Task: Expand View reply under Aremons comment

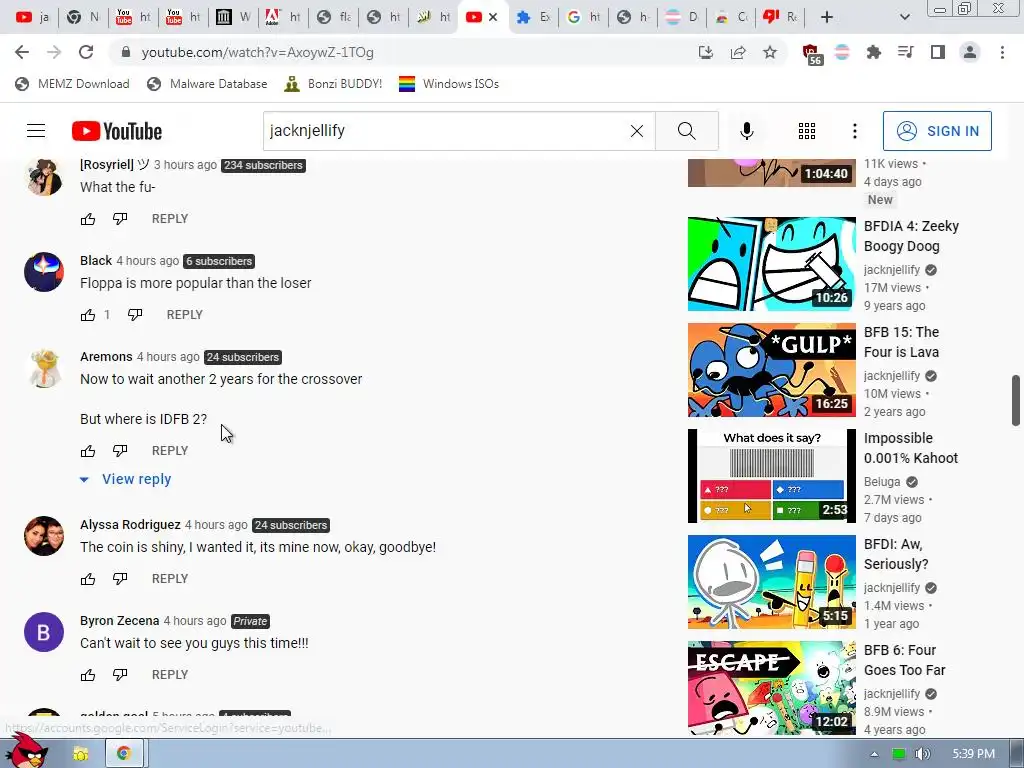Action: pyautogui.click(x=125, y=479)
